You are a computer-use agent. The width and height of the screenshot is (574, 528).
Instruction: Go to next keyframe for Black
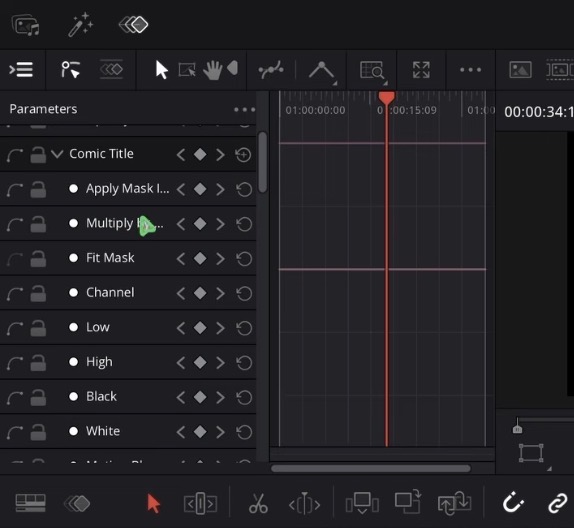click(220, 397)
